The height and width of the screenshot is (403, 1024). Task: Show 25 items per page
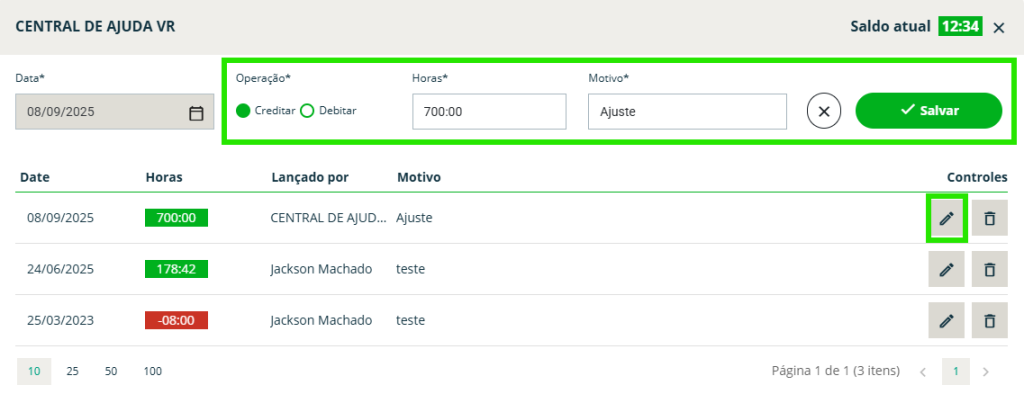[x=73, y=371]
